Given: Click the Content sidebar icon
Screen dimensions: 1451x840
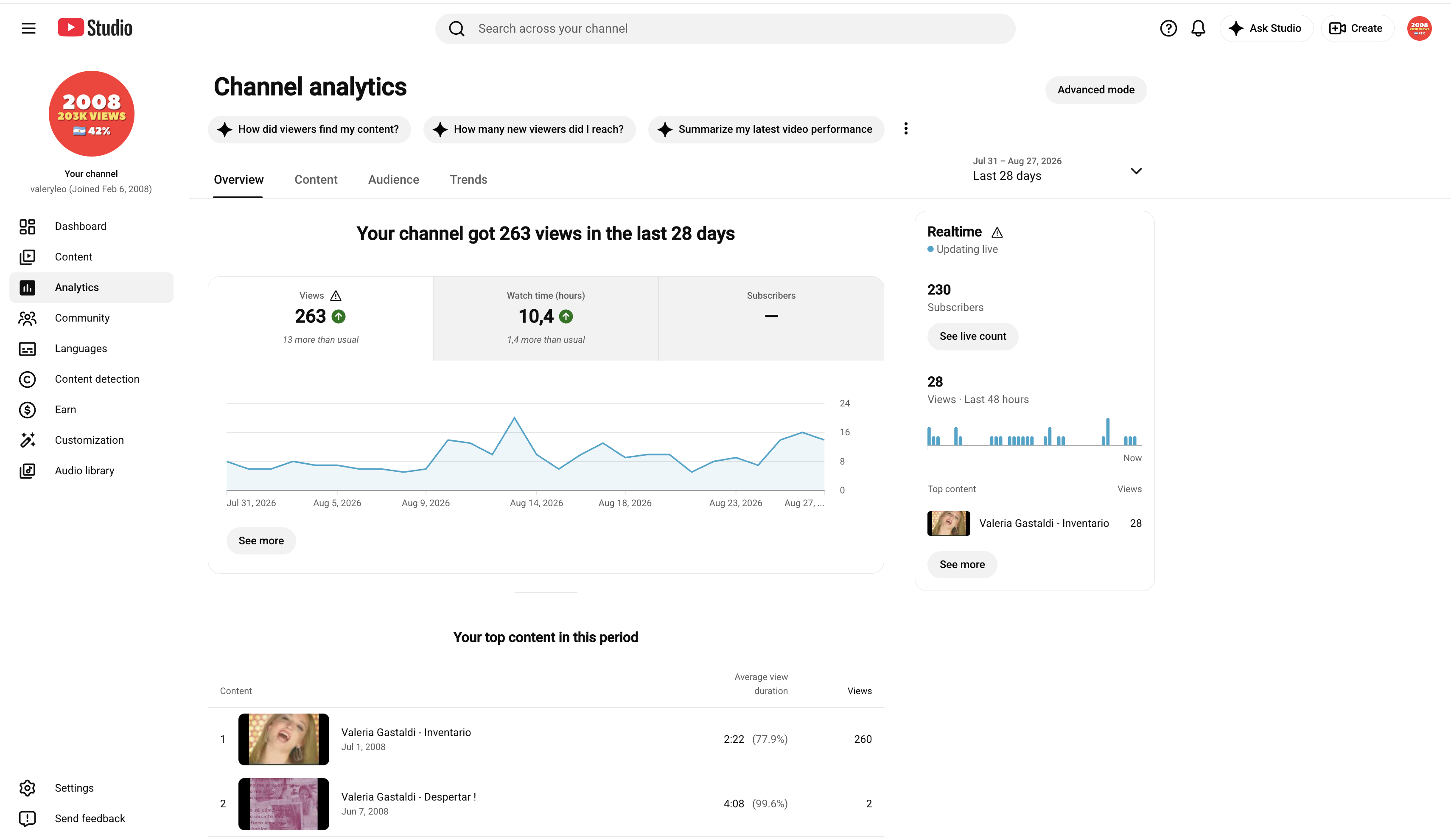Looking at the screenshot, I should point(27,257).
